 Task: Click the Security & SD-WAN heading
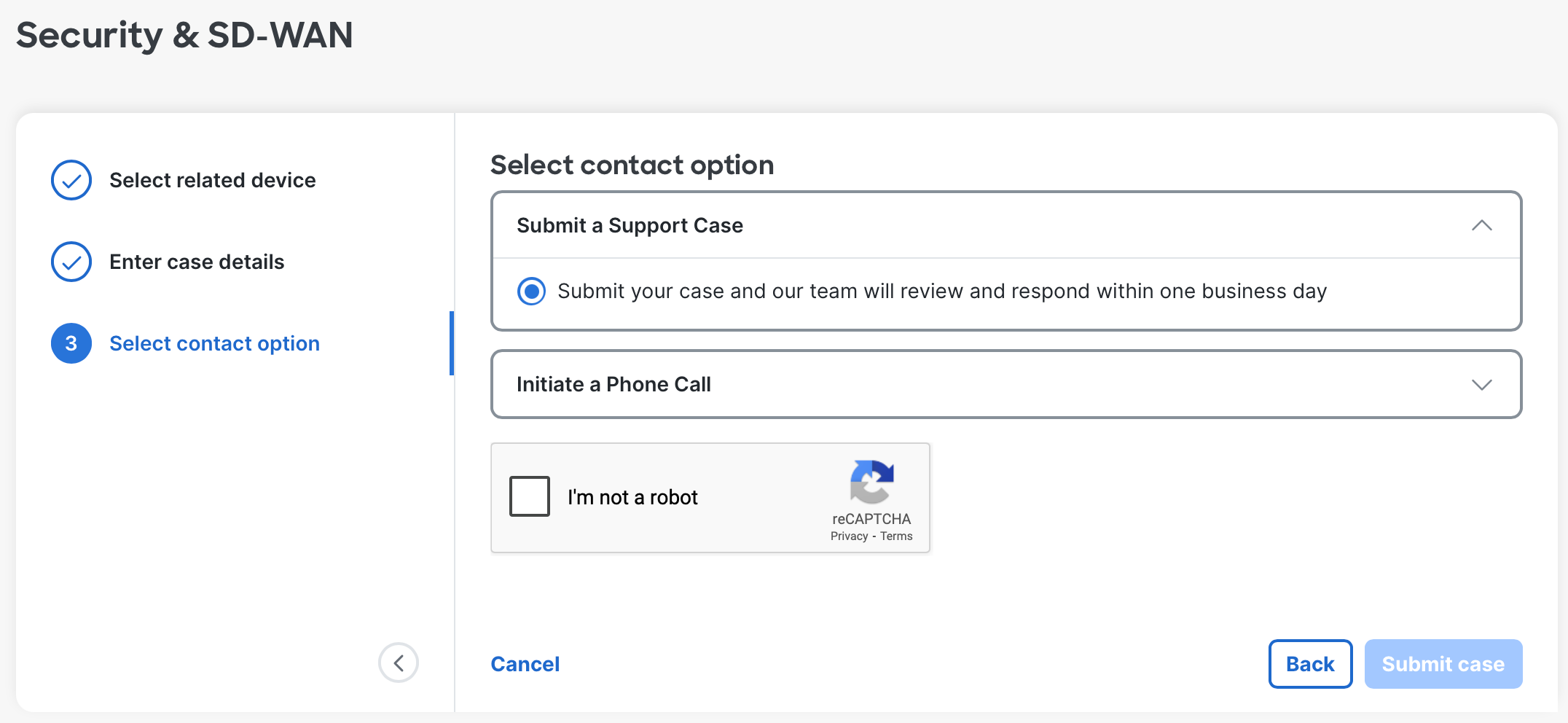[x=185, y=34]
